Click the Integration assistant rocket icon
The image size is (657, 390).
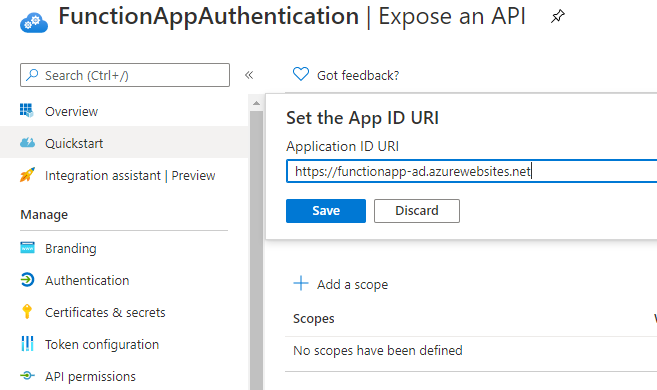click(27, 175)
